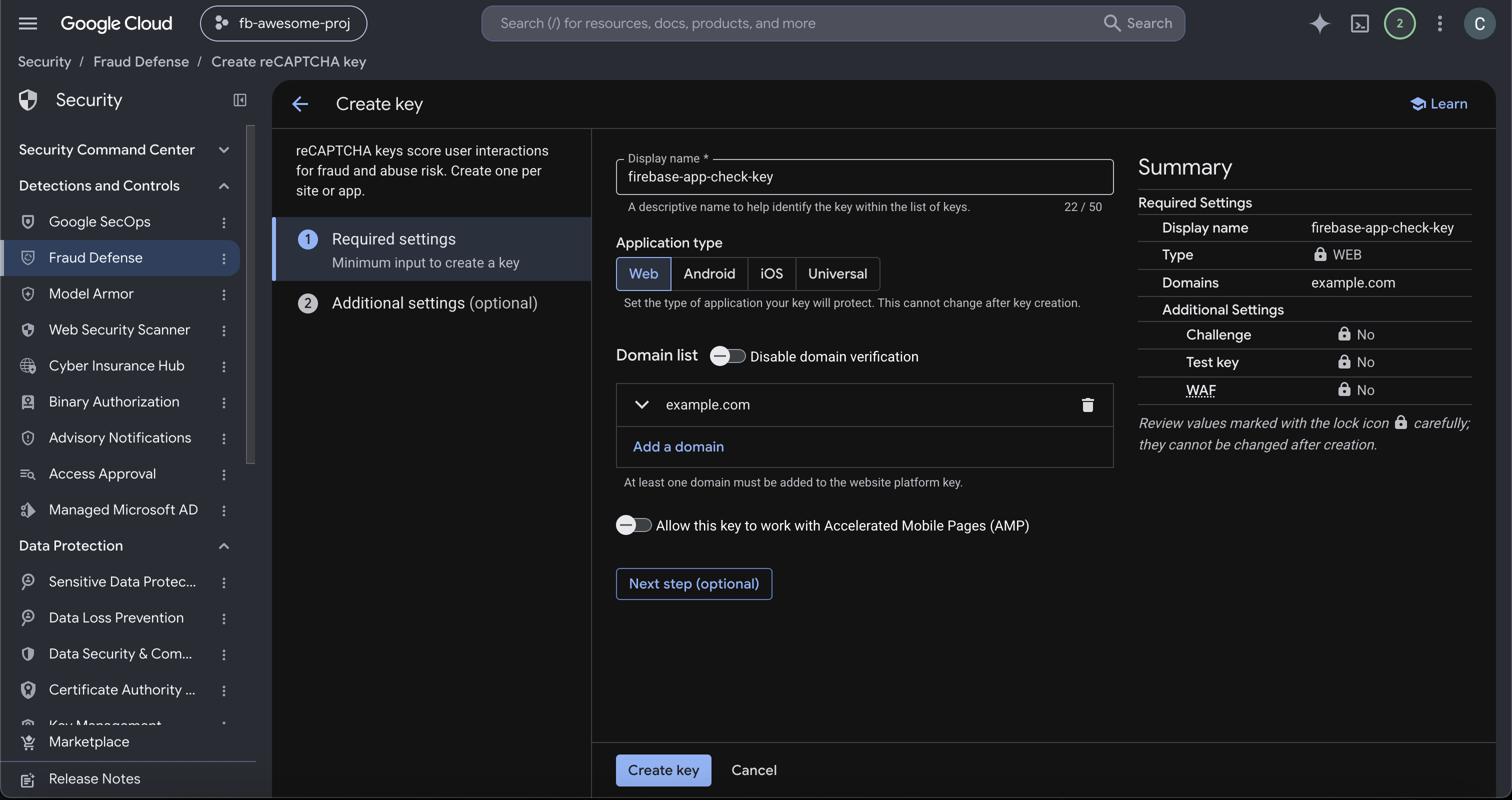Viewport: 1512px width, 800px height.
Task: Open more options for Data Loss Prevention
Action: click(x=223, y=618)
